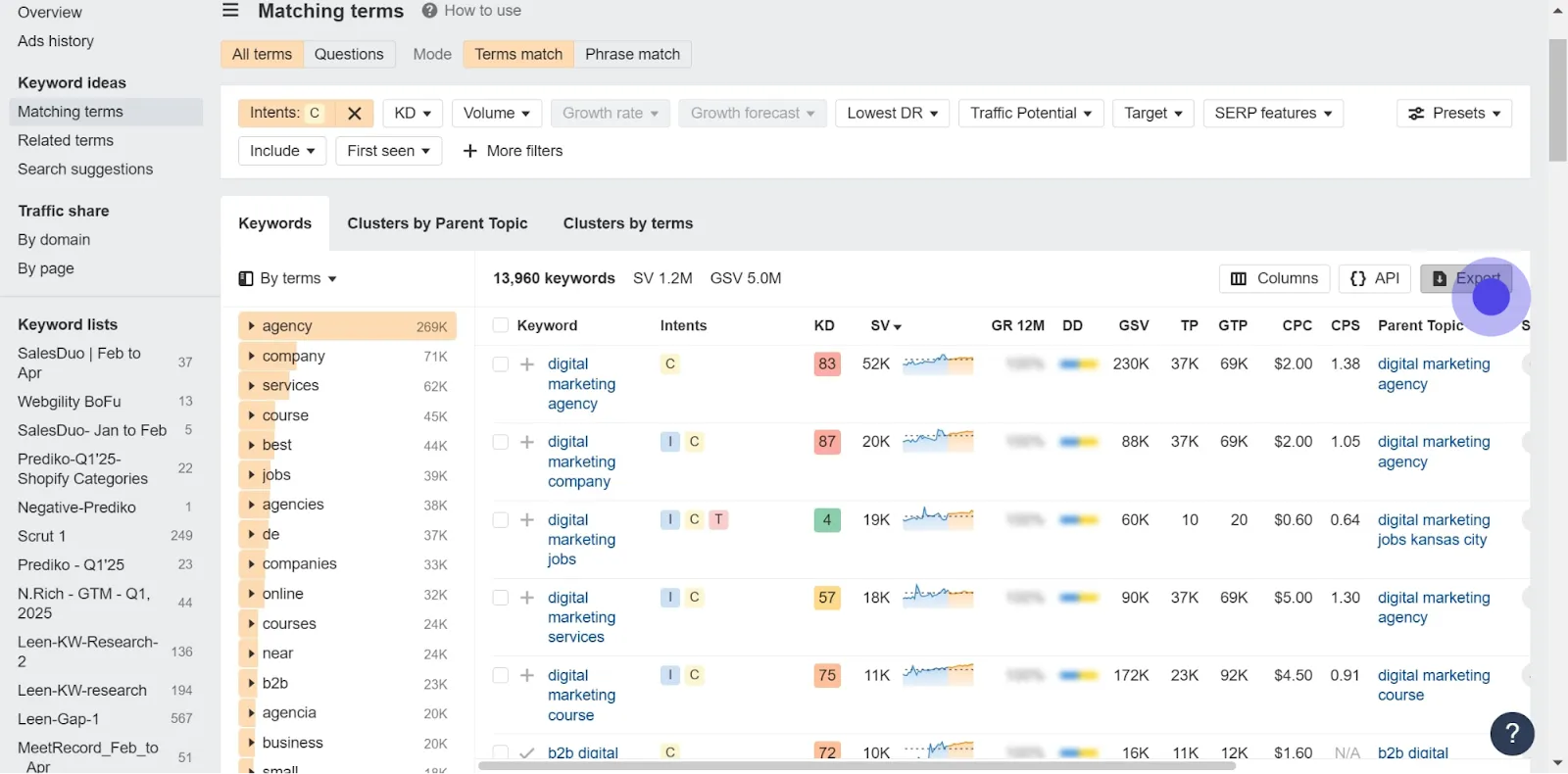Add digital marketing services with plus icon
This screenshot has width=1568, height=774.
[527, 598]
